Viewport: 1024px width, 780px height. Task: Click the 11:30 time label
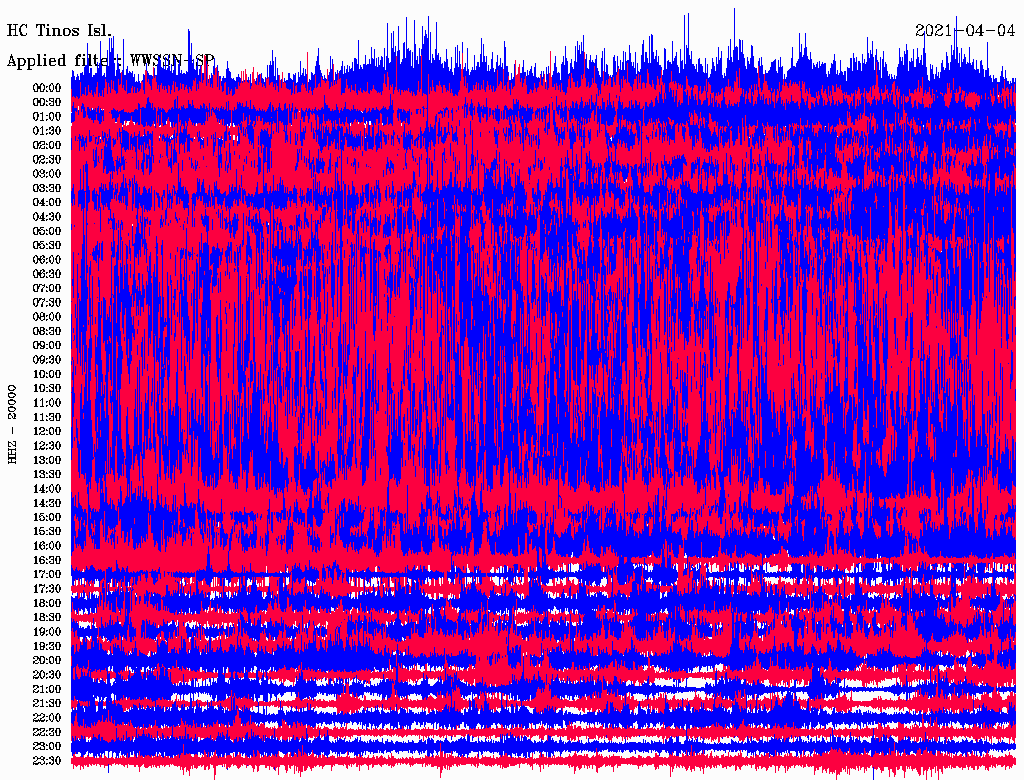click(47, 417)
